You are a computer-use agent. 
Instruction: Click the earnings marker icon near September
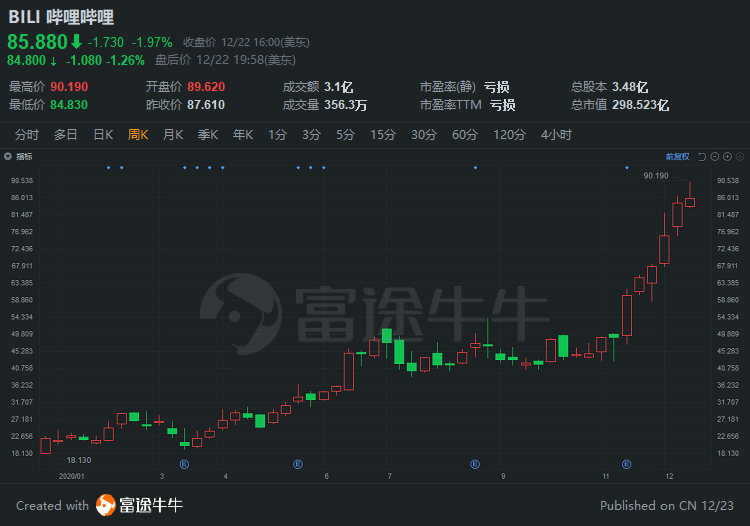point(474,463)
